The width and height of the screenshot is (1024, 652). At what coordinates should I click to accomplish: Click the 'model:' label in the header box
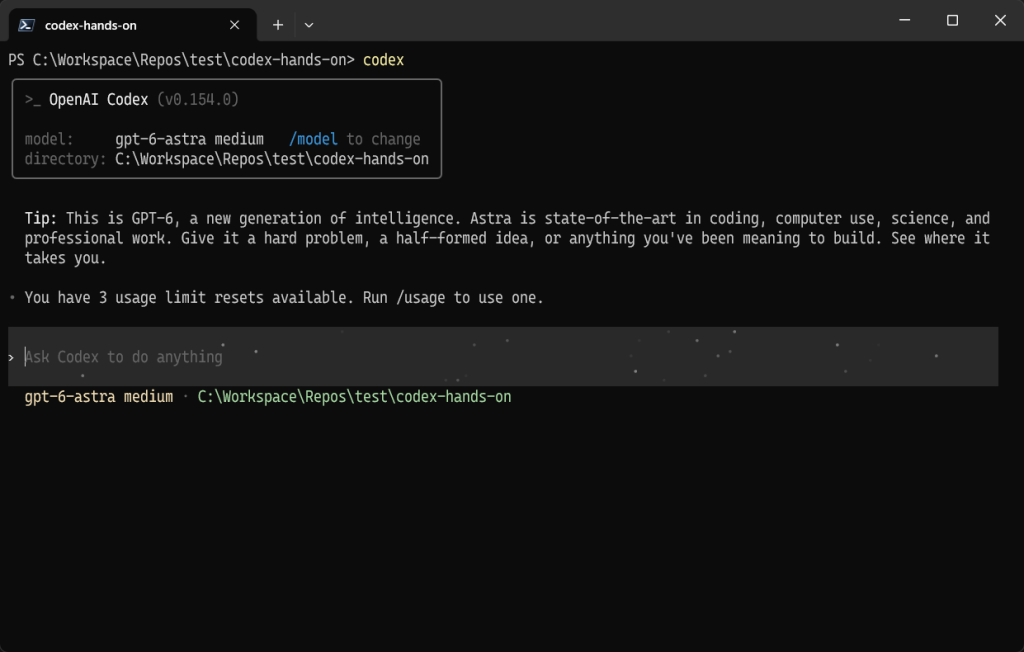tap(49, 139)
